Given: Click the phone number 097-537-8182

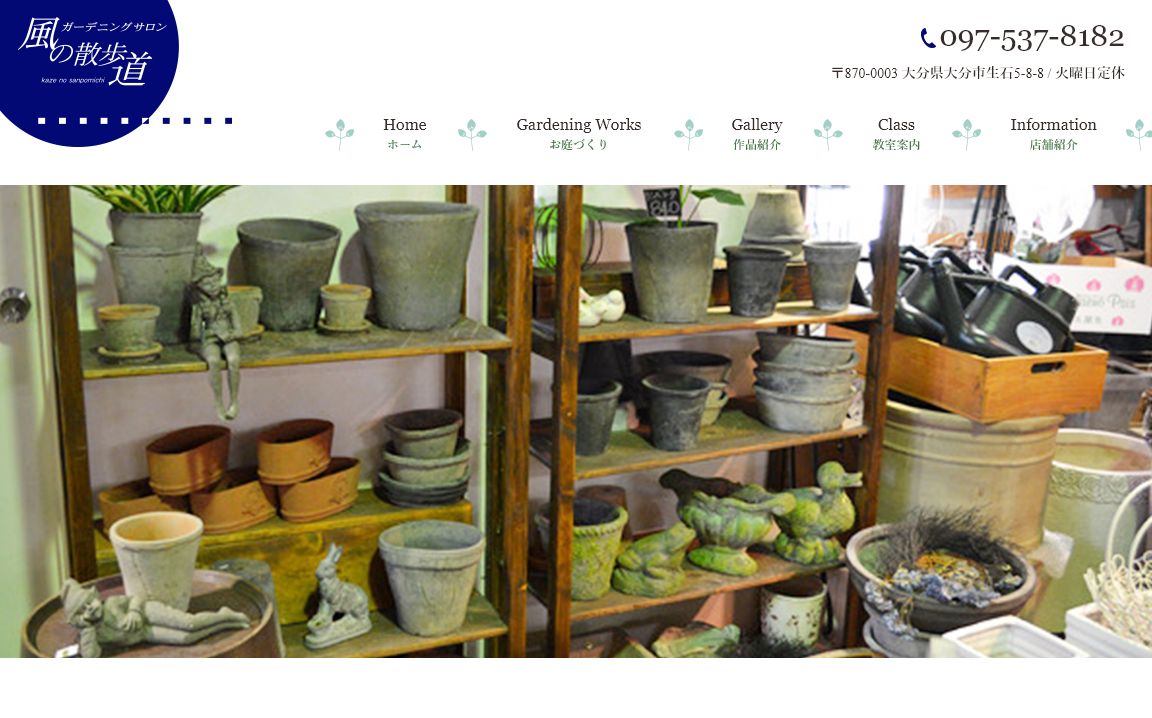Looking at the screenshot, I should (x=1032, y=37).
